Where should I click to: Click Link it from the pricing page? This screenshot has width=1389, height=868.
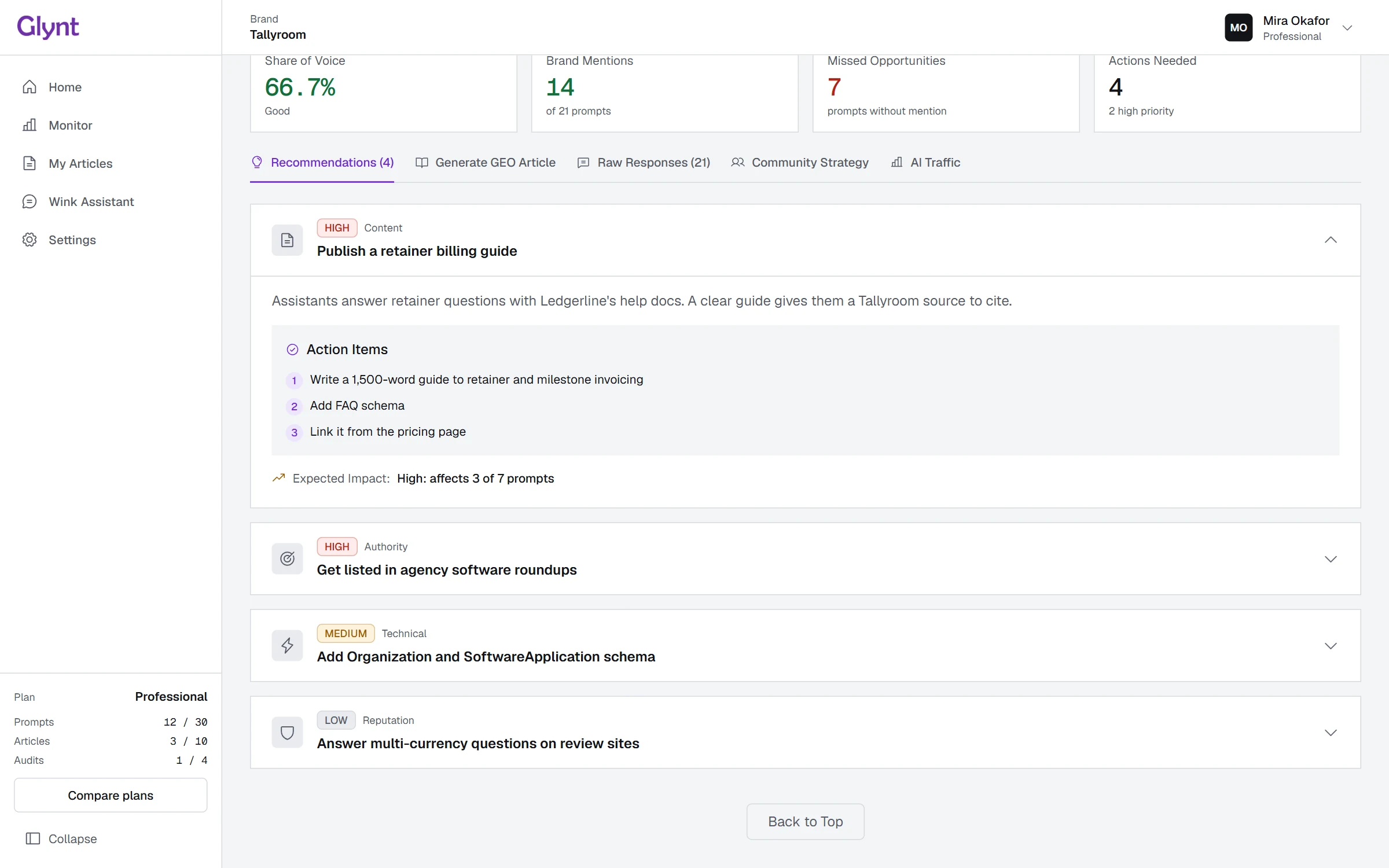coord(388,432)
